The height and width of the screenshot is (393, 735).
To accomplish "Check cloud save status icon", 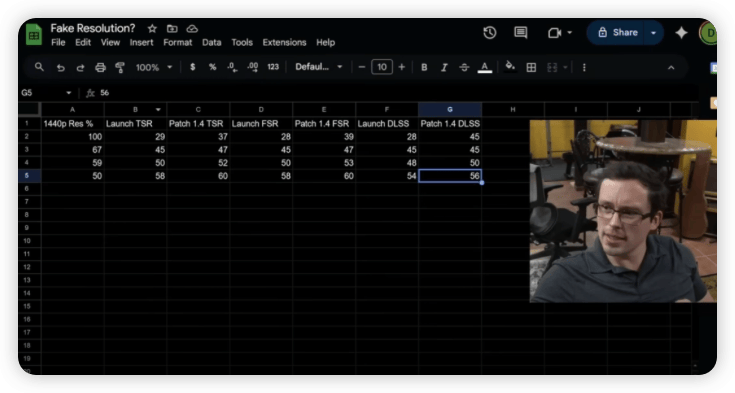I will coord(192,29).
